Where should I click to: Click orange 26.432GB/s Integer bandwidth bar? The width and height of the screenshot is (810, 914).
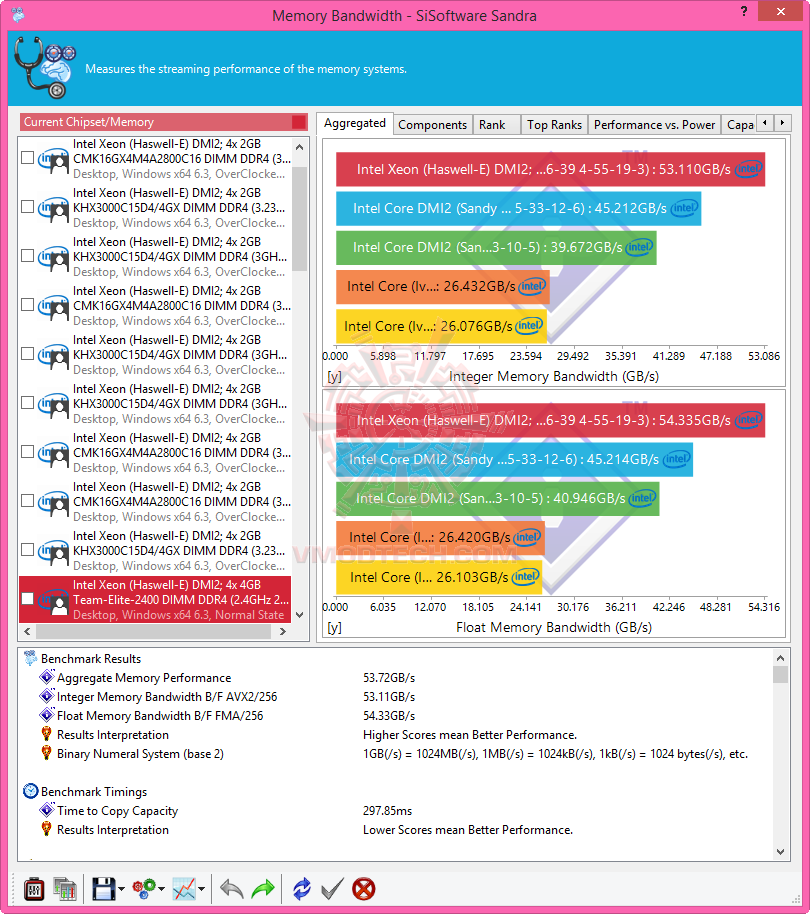pos(442,286)
